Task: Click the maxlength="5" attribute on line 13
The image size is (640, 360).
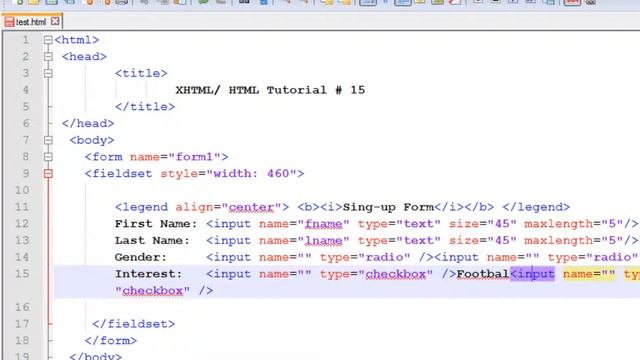Action: 574,240
